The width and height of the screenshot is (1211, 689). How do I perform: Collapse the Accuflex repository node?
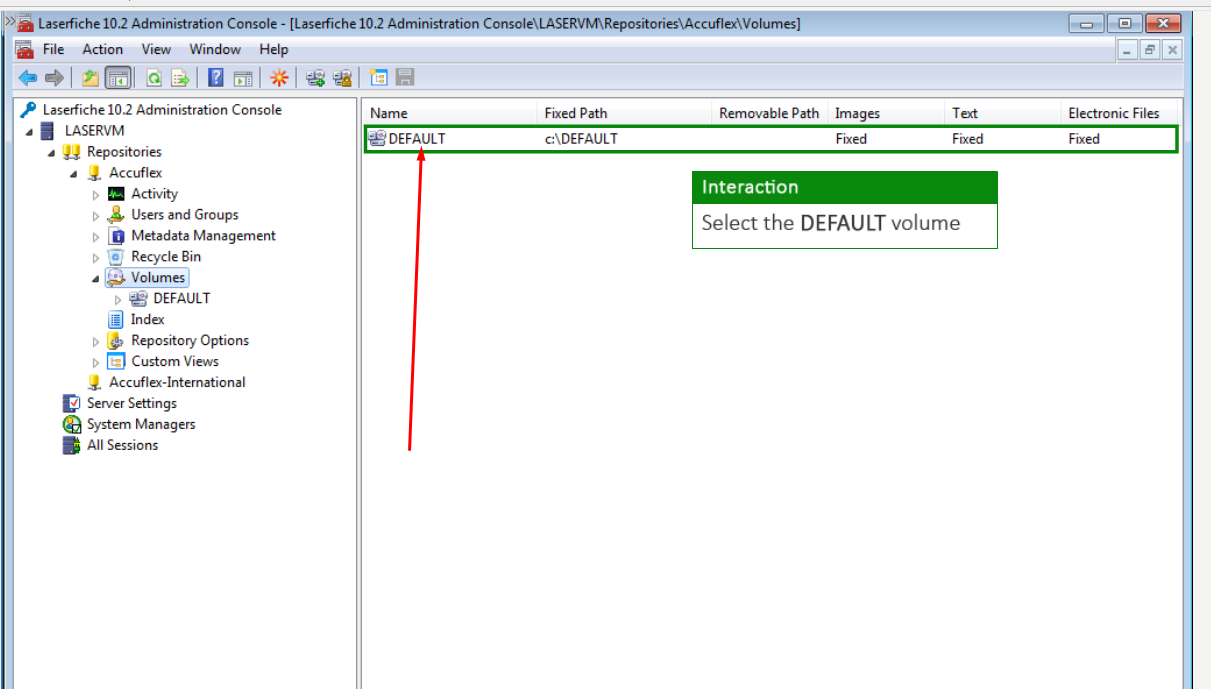click(x=74, y=174)
